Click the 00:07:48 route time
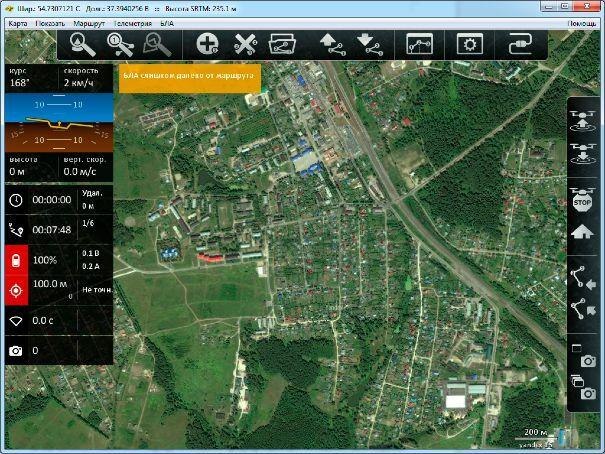This screenshot has height=454, width=605. 52,230
